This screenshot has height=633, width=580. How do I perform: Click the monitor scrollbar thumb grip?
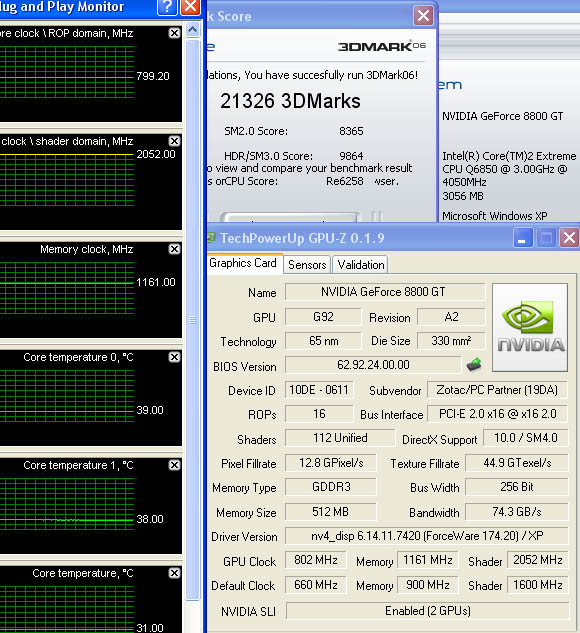pyautogui.click(x=193, y=320)
